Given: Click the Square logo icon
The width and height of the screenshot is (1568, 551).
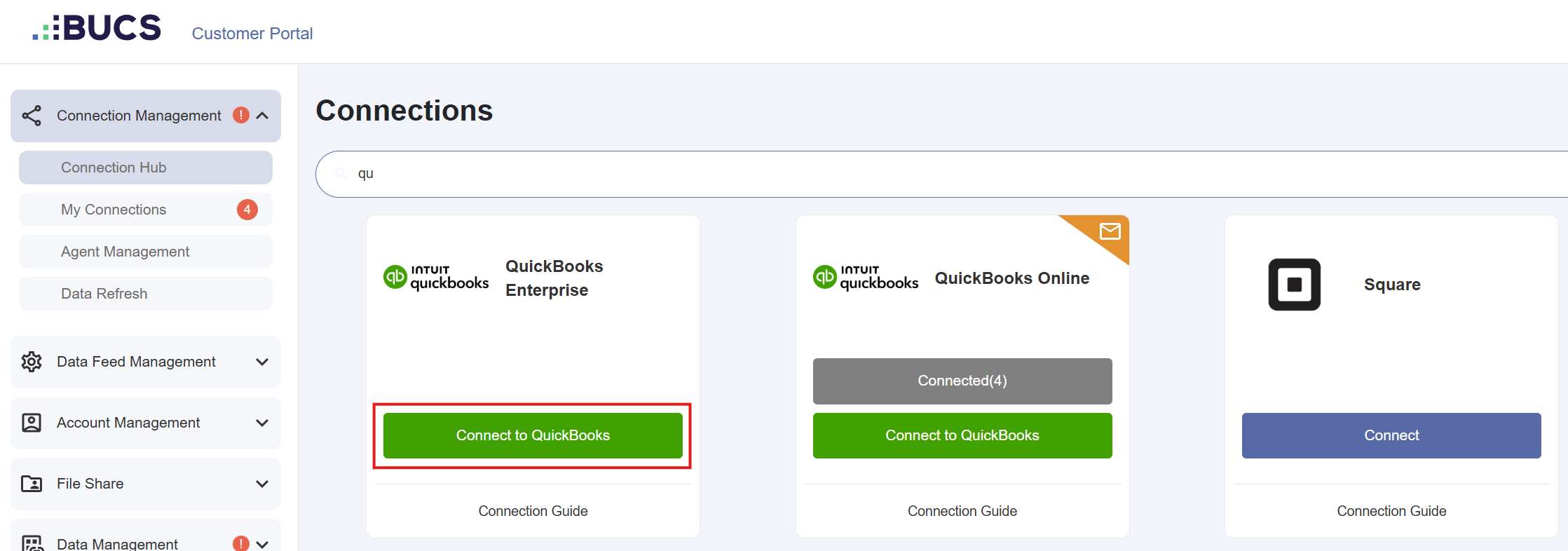Looking at the screenshot, I should [1295, 285].
